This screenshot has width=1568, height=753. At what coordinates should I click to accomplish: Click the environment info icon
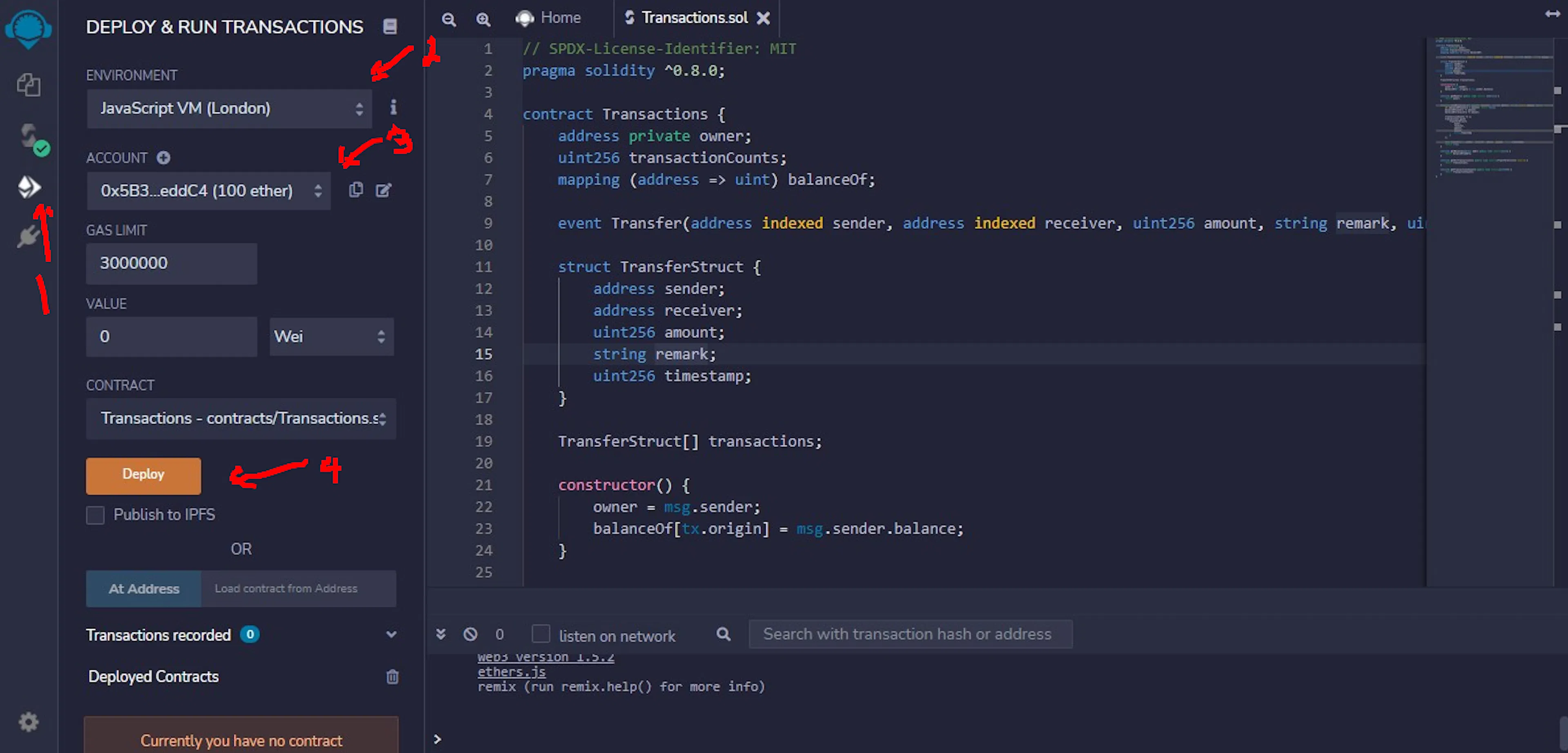(393, 108)
